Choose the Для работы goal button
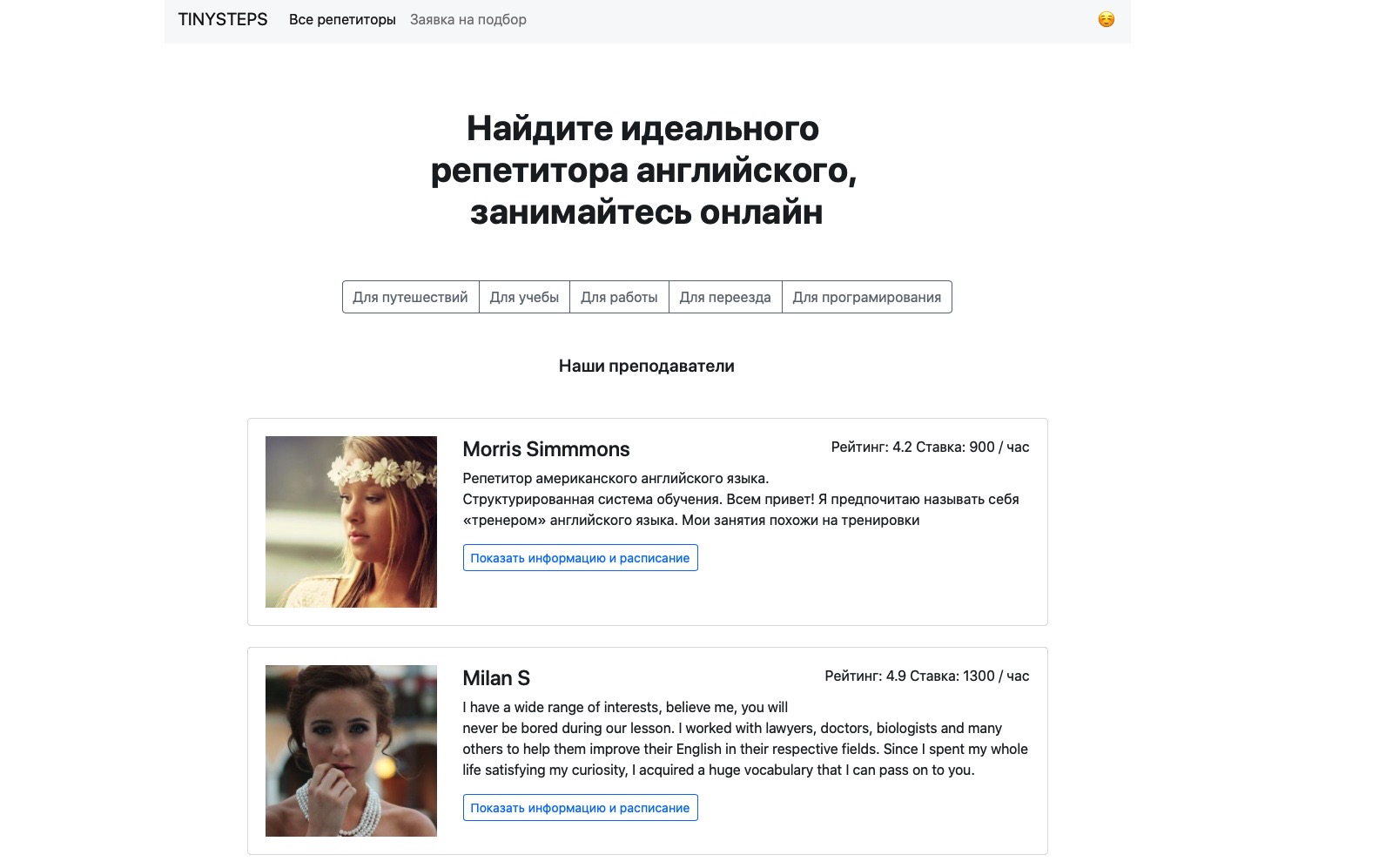 (619, 297)
